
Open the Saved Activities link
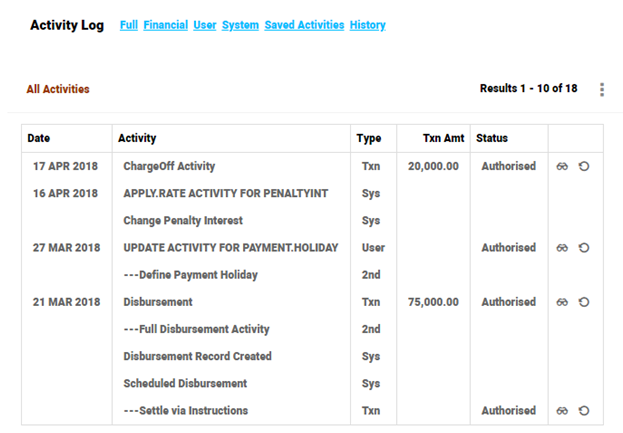[304, 25]
